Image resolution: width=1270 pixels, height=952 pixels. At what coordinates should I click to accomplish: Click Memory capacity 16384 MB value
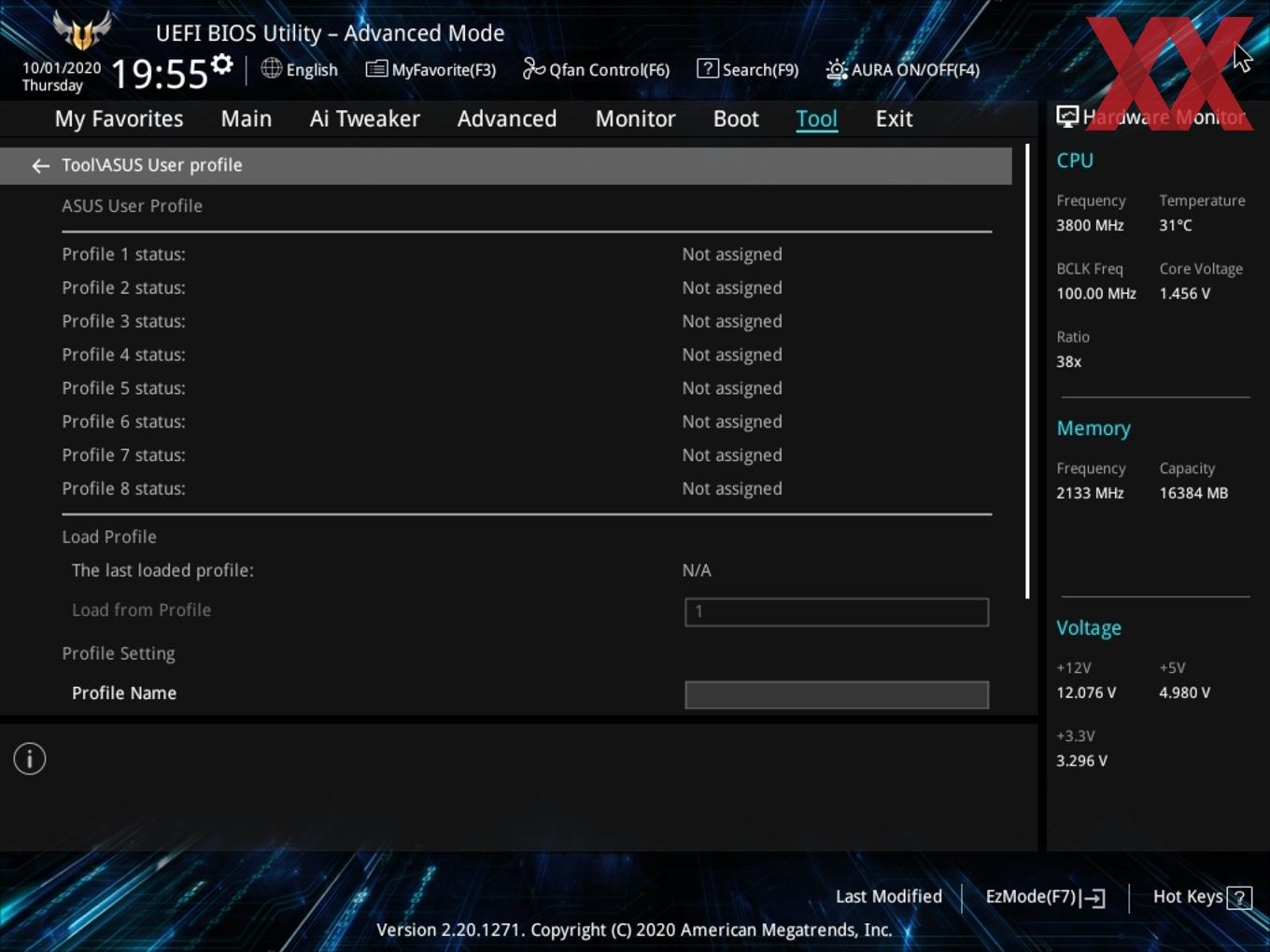[x=1193, y=494]
